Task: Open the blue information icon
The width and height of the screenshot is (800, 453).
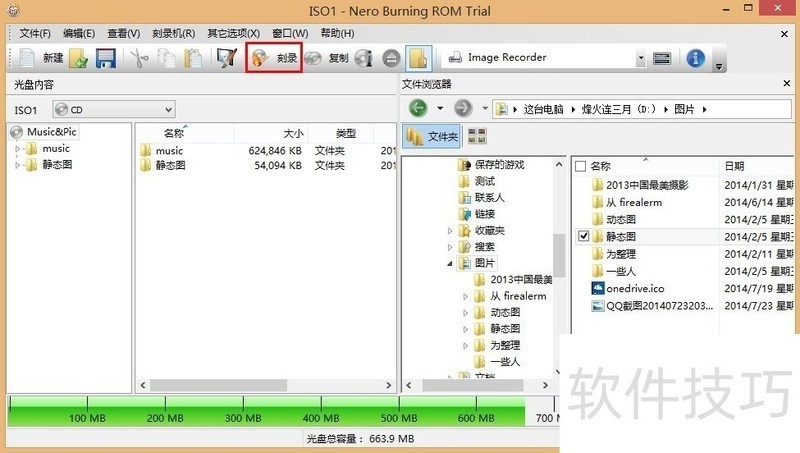Action: [x=695, y=58]
